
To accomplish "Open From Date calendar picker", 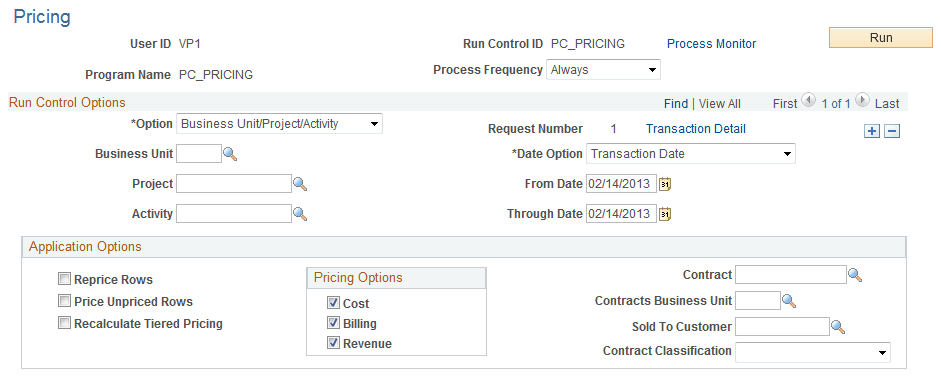I will (x=665, y=184).
